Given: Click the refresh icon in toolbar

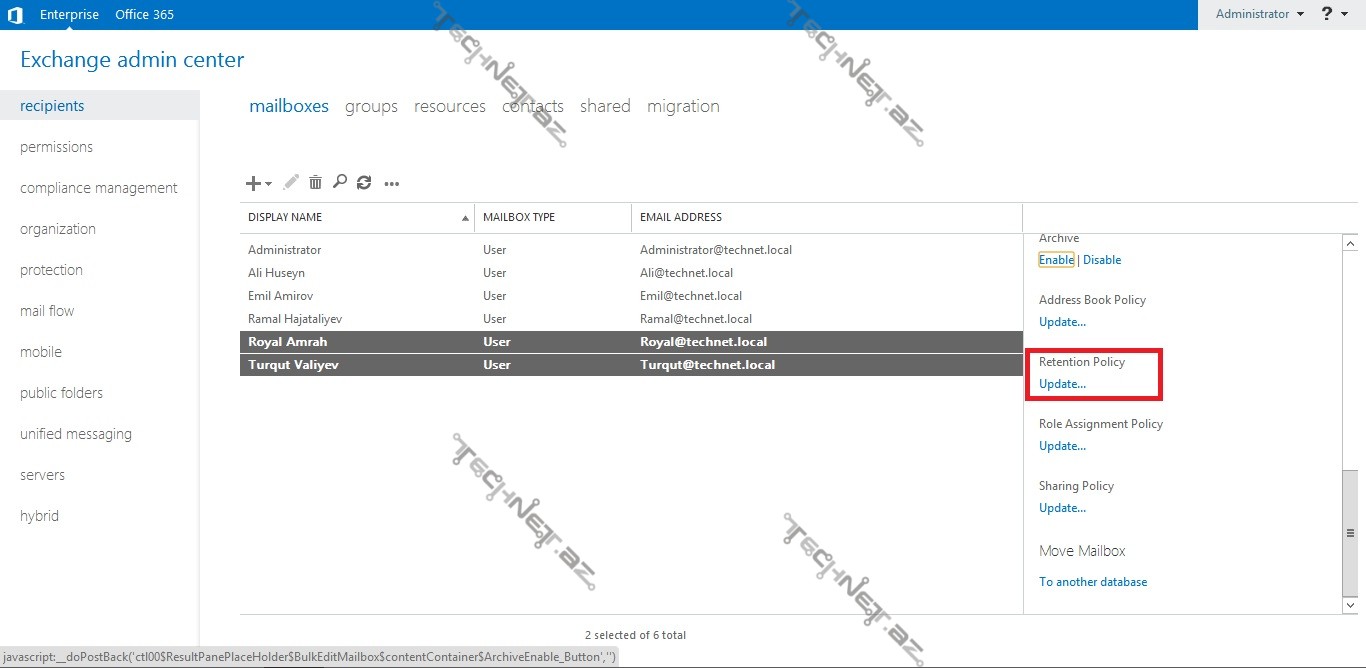Looking at the screenshot, I should tap(364, 182).
